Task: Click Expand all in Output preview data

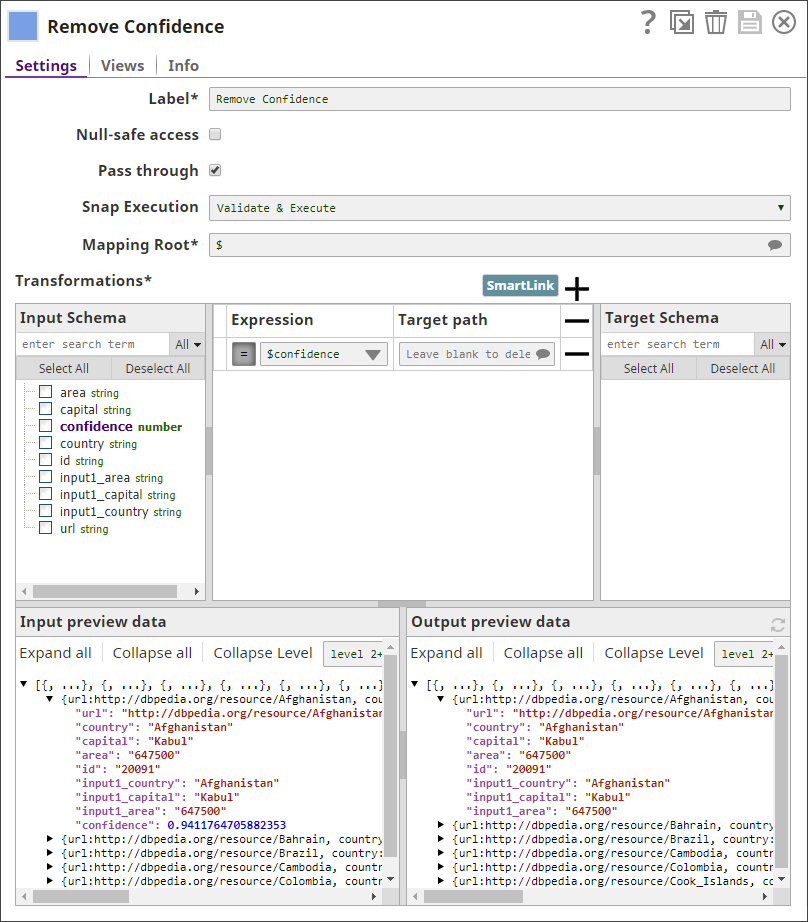Action: [446, 652]
